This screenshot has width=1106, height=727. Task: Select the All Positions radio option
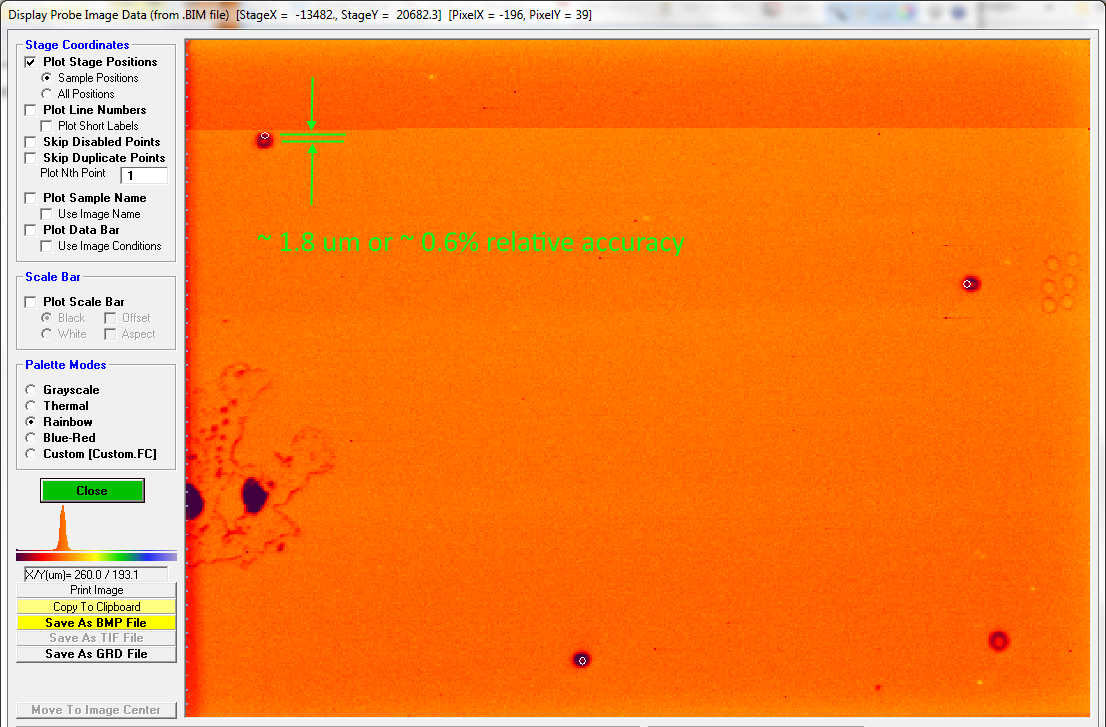pos(46,94)
